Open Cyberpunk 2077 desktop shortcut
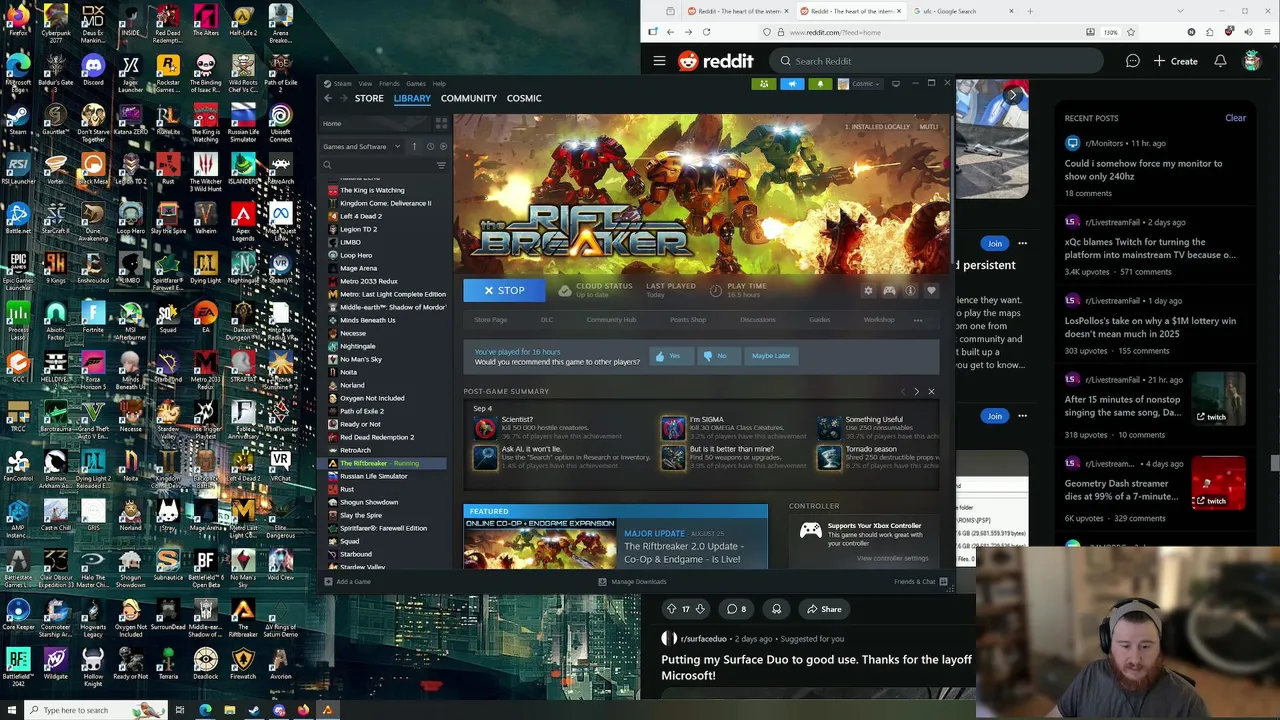 56,24
